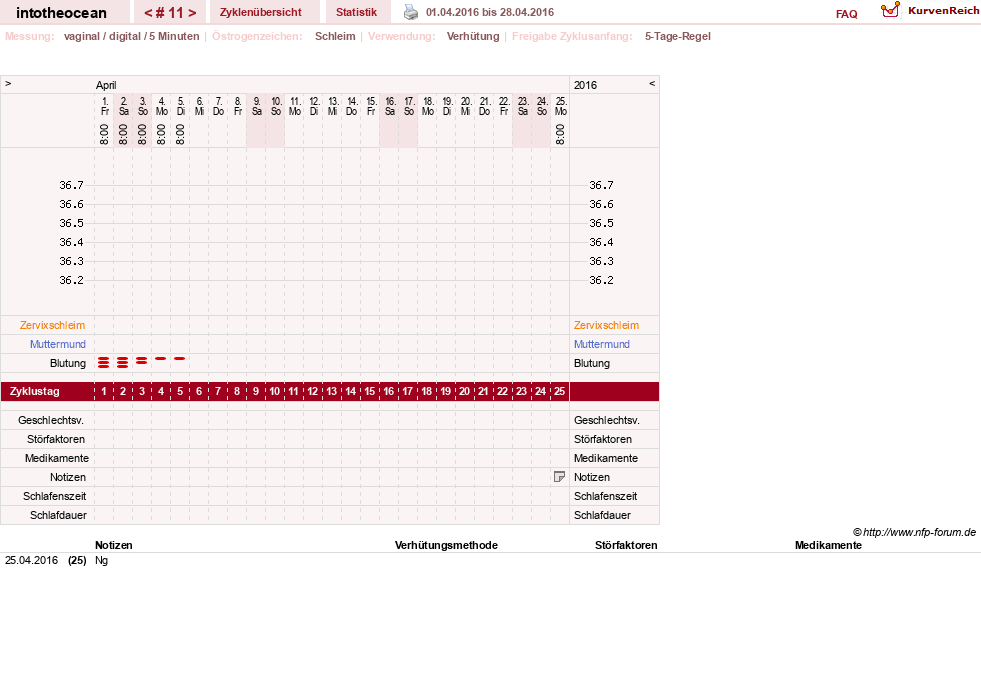Click the intotheocean user tab

point(61,13)
